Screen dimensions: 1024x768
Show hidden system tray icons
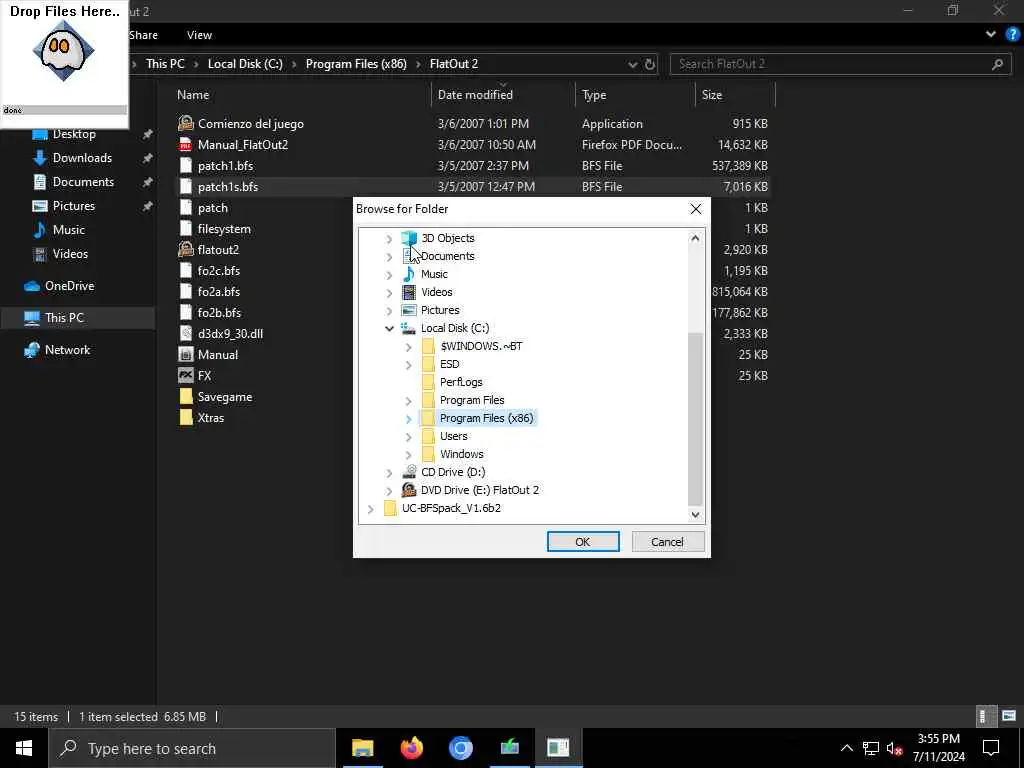coord(846,748)
